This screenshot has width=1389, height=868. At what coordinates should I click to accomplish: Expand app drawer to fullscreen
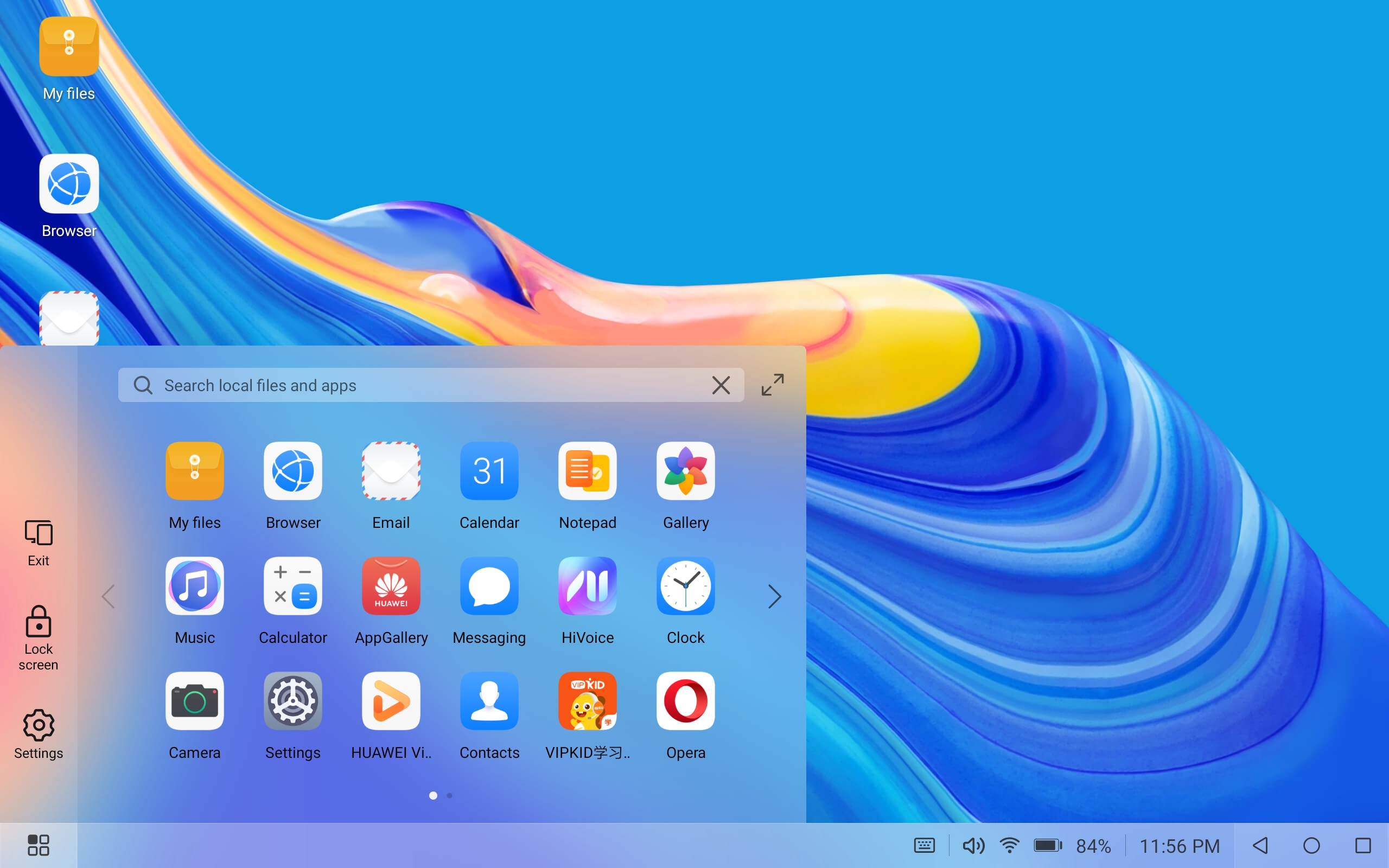click(772, 384)
